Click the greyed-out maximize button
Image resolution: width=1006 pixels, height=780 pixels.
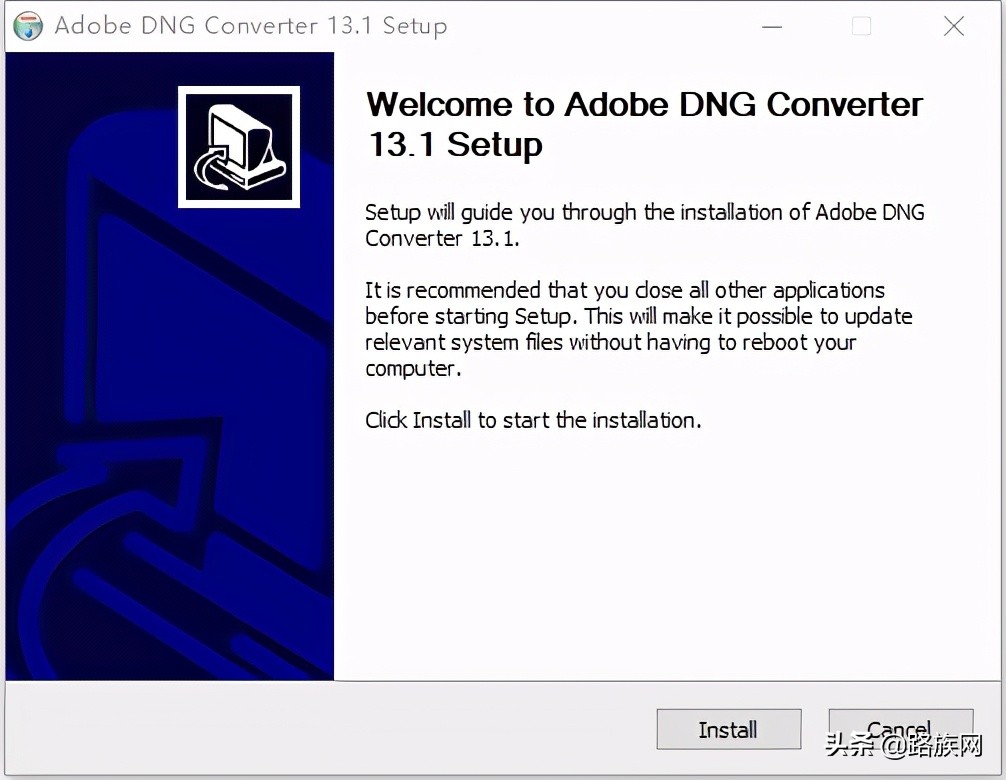point(861,27)
